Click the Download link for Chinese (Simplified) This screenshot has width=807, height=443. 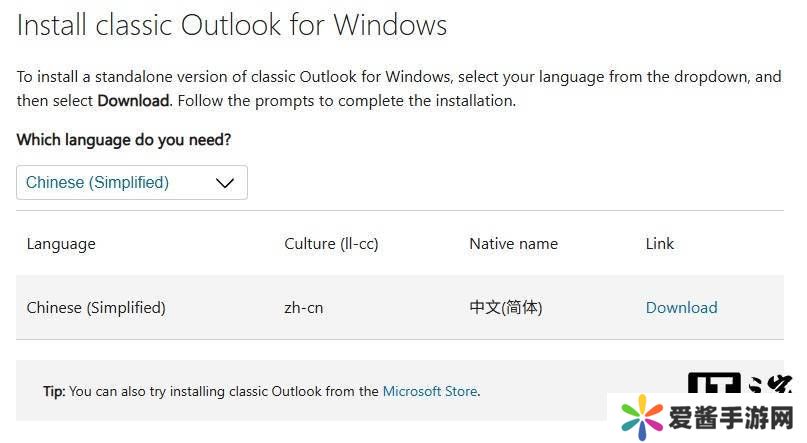pos(681,307)
